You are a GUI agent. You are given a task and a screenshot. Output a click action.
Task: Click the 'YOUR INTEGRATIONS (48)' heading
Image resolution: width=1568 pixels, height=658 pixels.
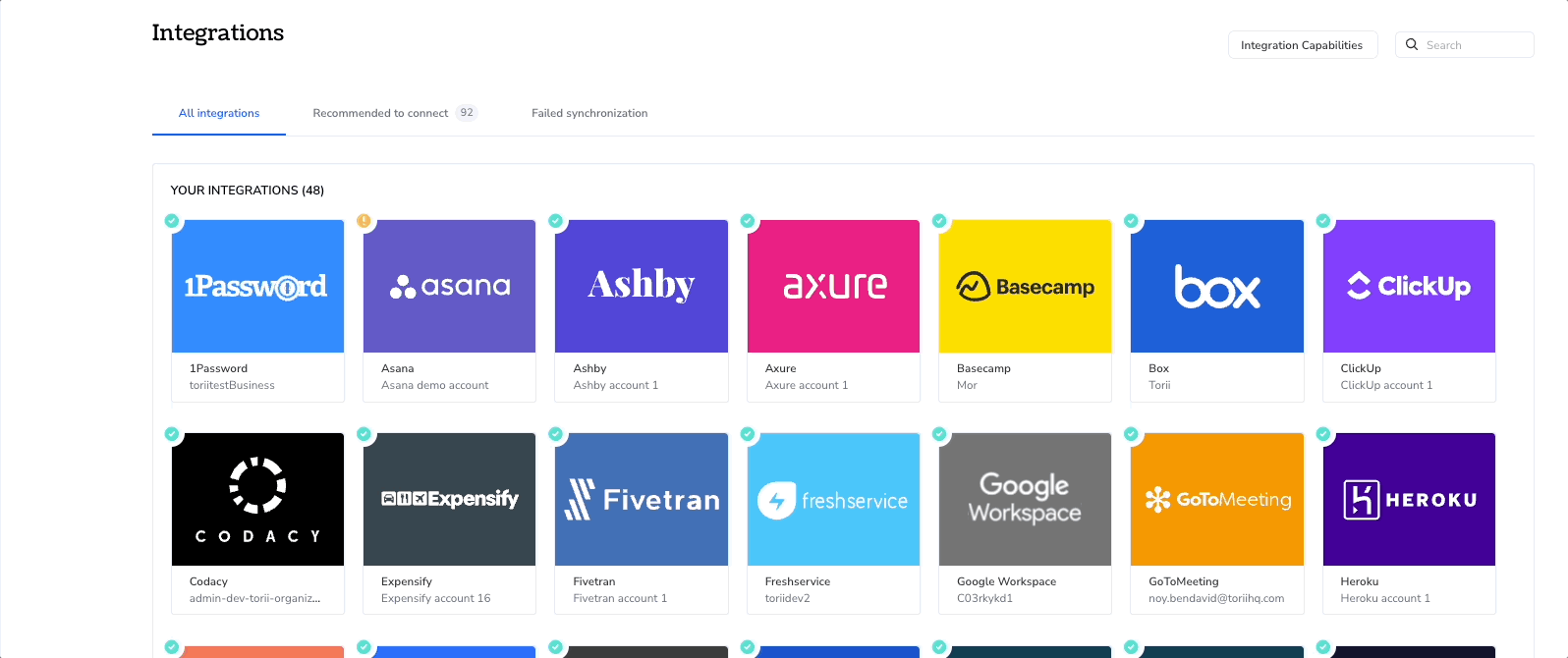tap(248, 191)
